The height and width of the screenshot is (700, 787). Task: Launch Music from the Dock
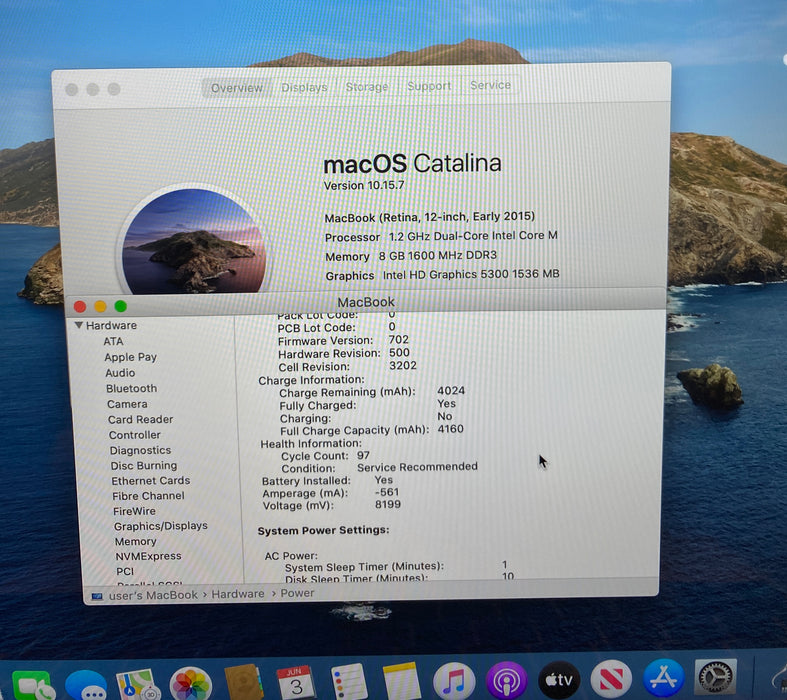[454, 681]
